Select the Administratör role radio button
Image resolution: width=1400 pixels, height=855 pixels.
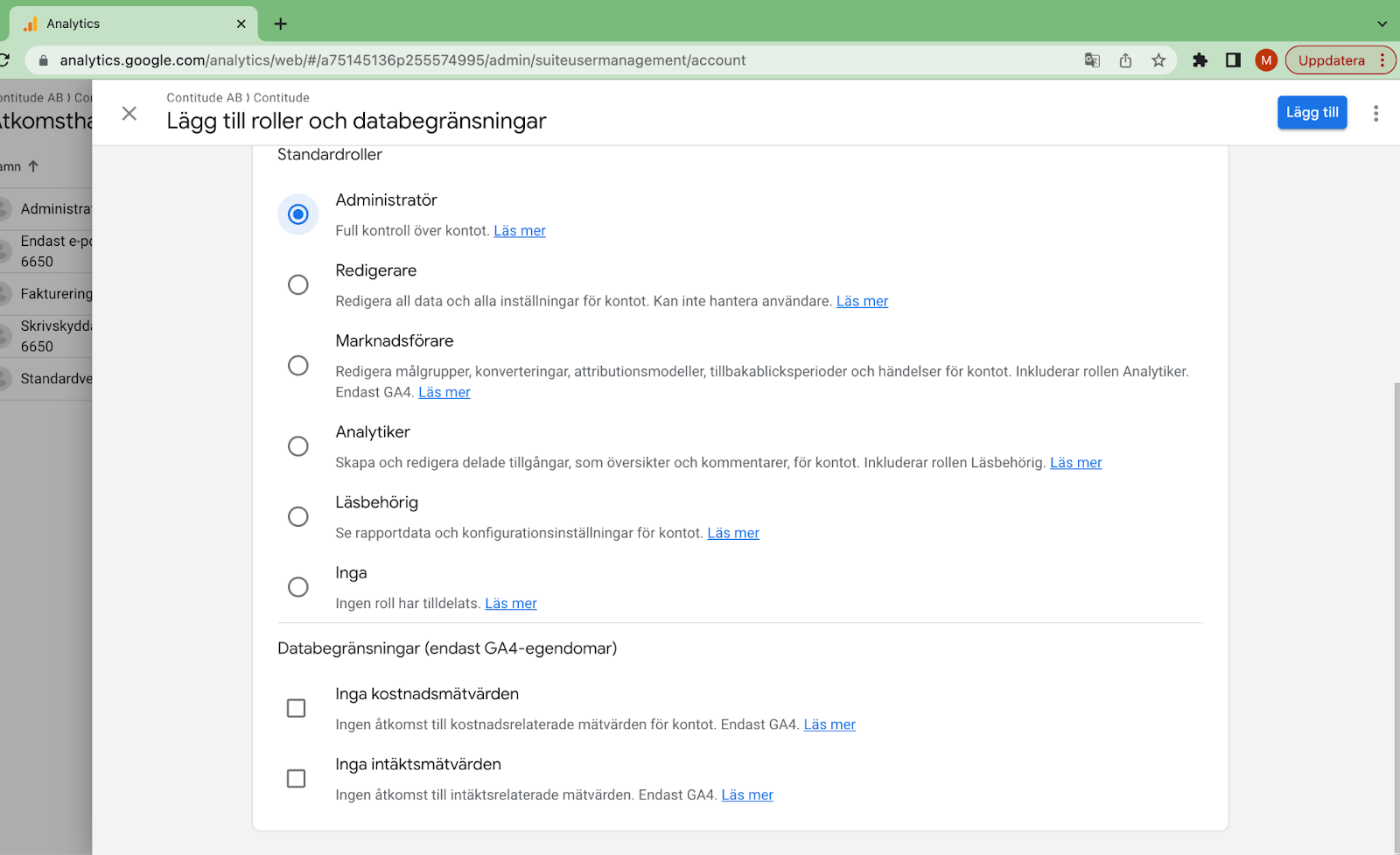tap(297, 214)
